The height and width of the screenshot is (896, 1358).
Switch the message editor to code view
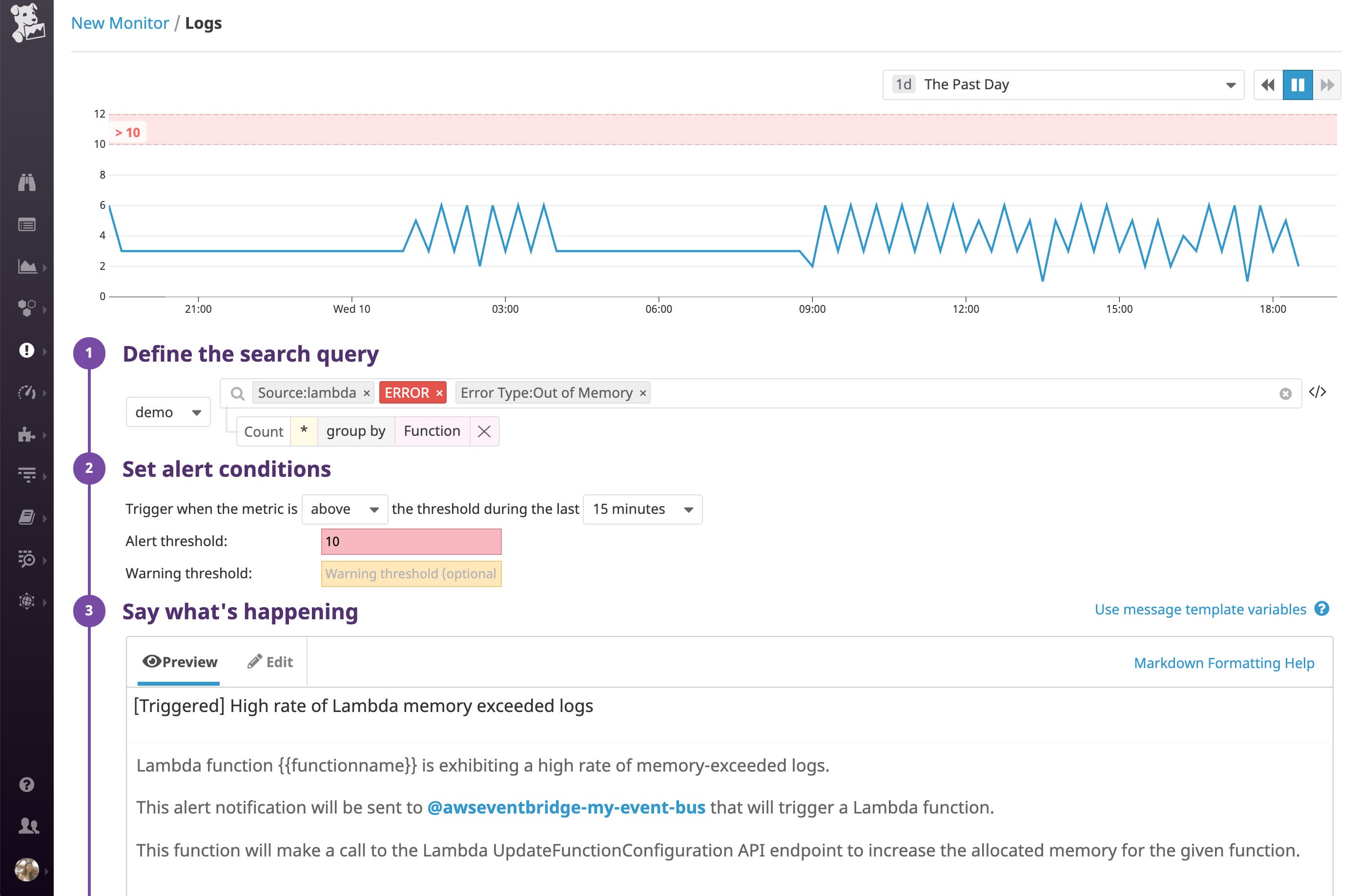coord(1319,392)
